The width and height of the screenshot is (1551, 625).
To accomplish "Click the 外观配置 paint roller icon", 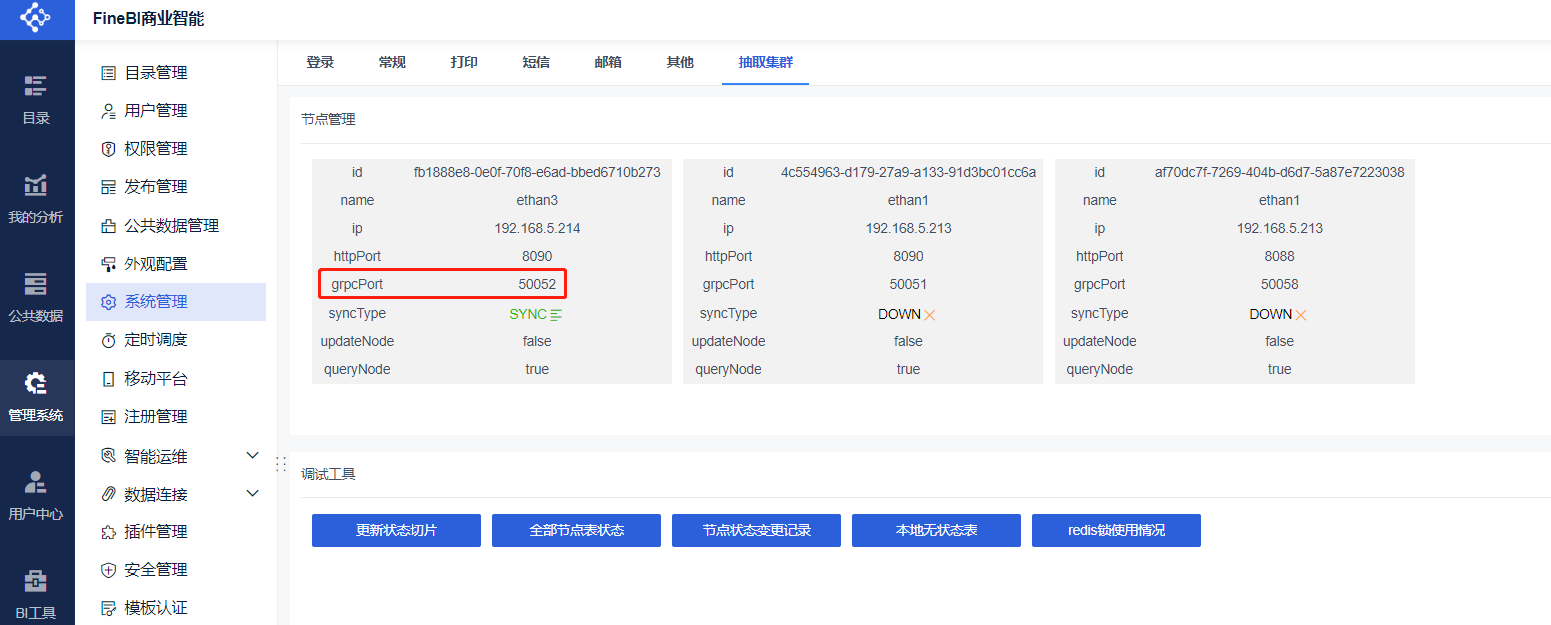I will point(109,264).
